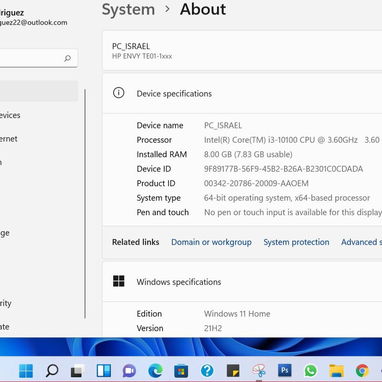Select the Device ID value 9F89177B
382x382 pixels.
click(283, 169)
